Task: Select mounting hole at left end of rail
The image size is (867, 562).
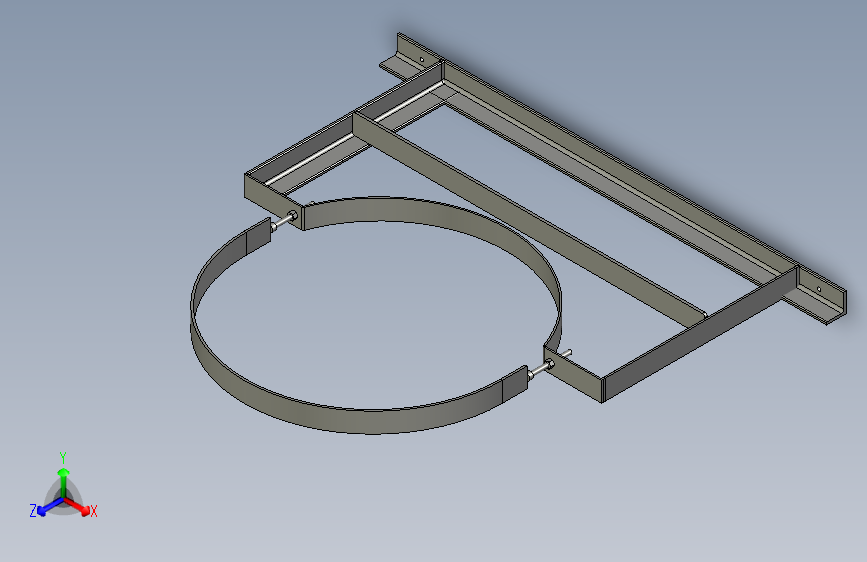Action: click(x=421, y=59)
